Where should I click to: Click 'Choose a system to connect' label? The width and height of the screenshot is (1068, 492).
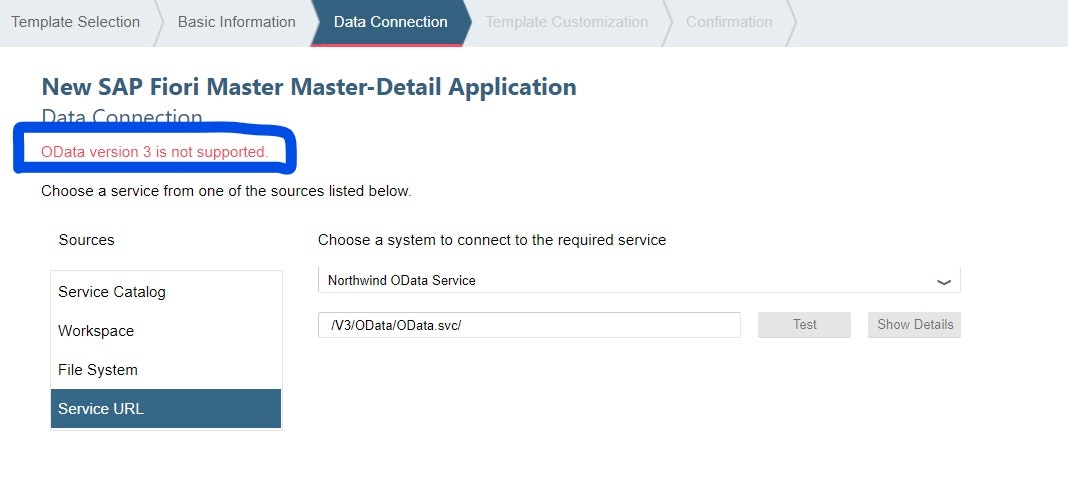click(x=492, y=240)
